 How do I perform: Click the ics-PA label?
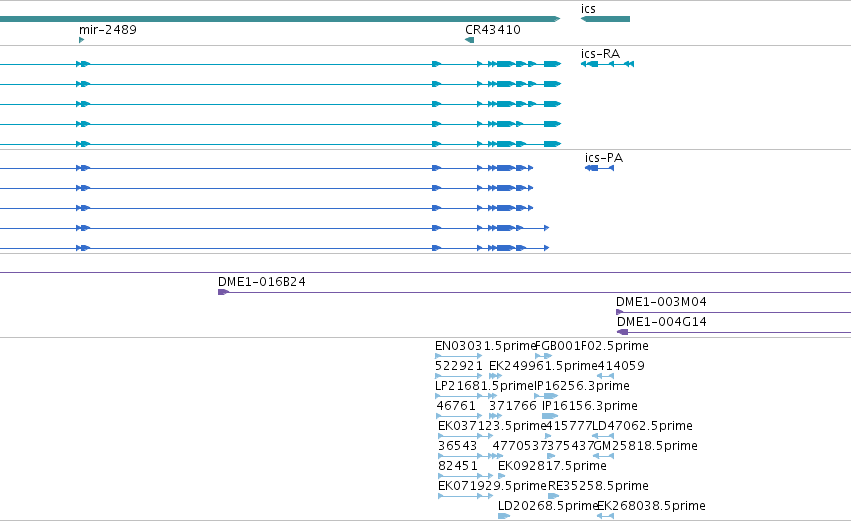604,158
